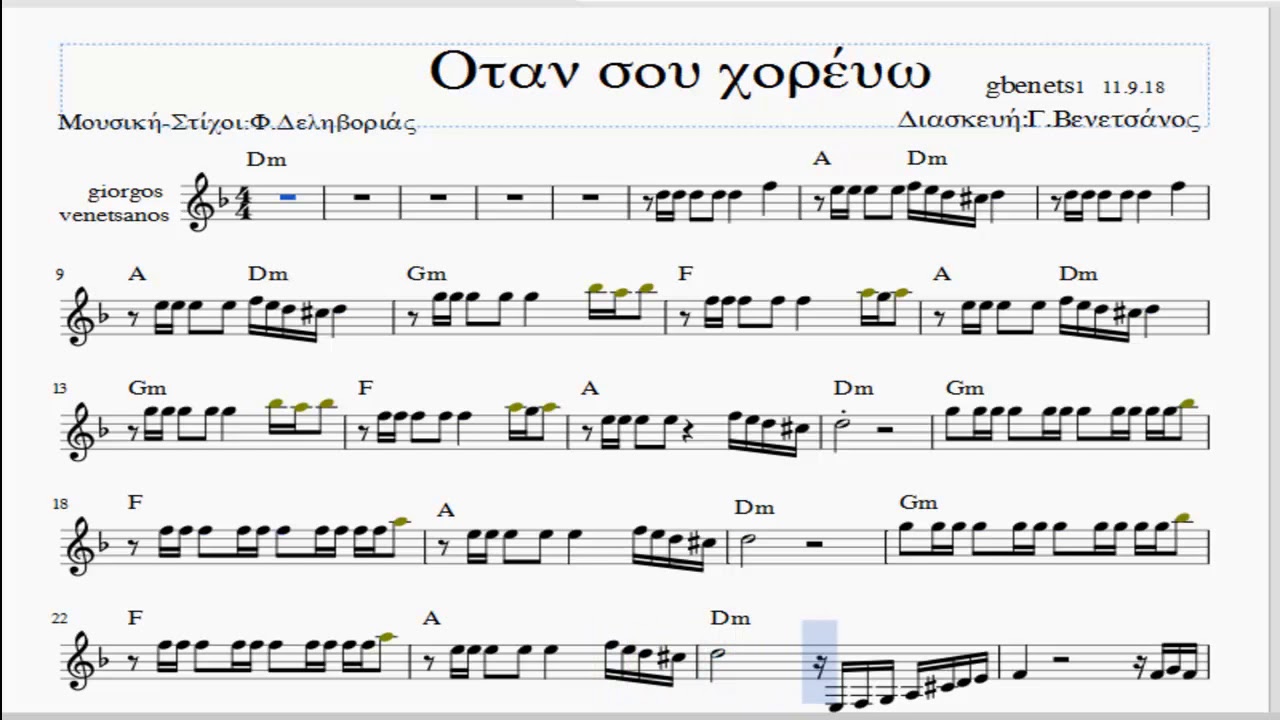Screen dimensions: 1280x720
Task: Click the gbenets1 text in the header
Action: pyautogui.click(x=1035, y=87)
